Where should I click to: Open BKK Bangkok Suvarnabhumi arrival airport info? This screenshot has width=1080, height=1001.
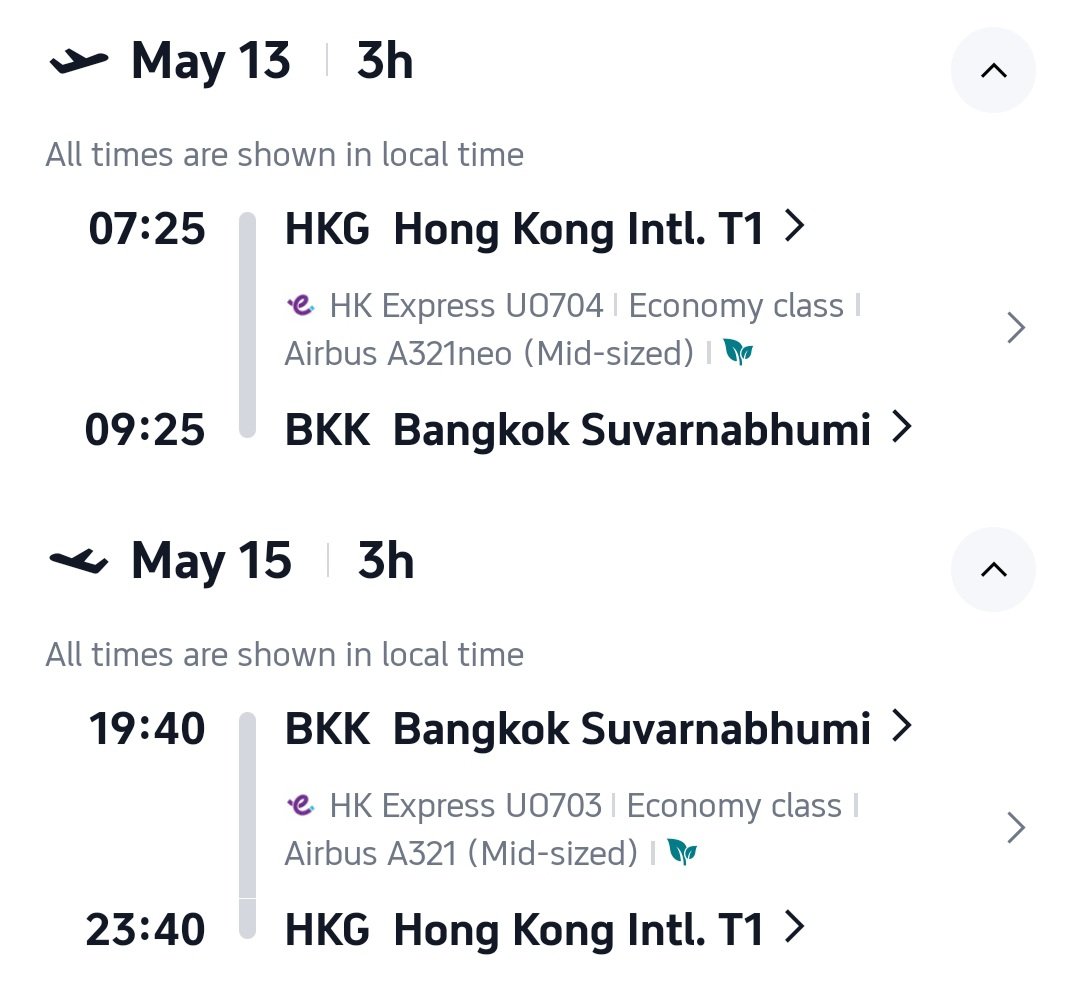[598, 429]
